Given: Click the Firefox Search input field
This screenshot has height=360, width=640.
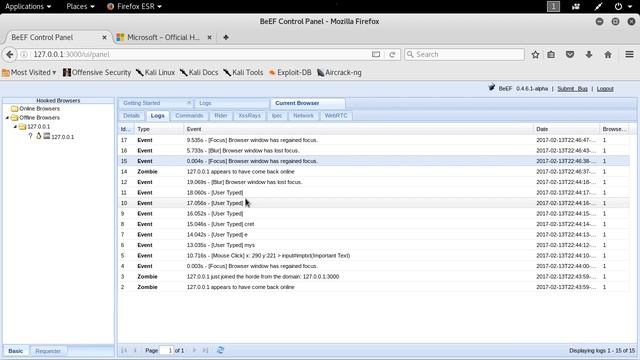Looking at the screenshot, I should [464, 54].
